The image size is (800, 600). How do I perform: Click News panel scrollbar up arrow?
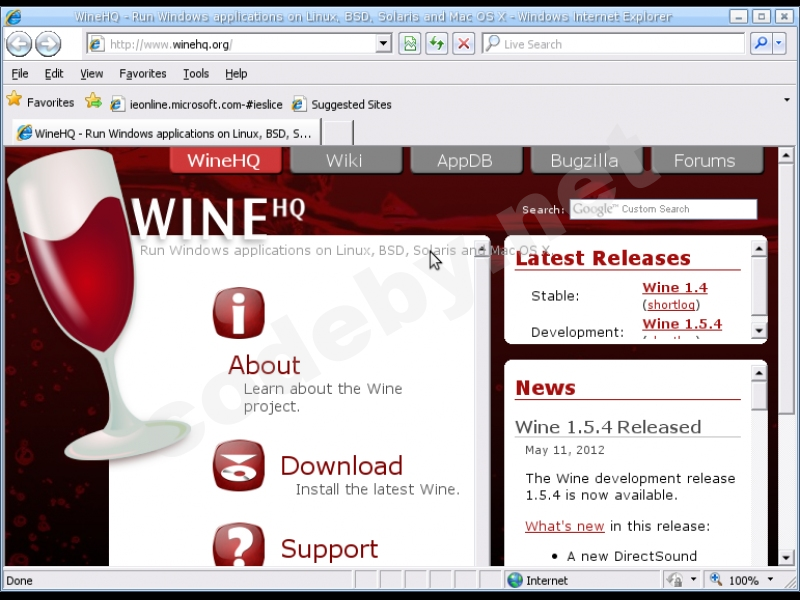759,373
